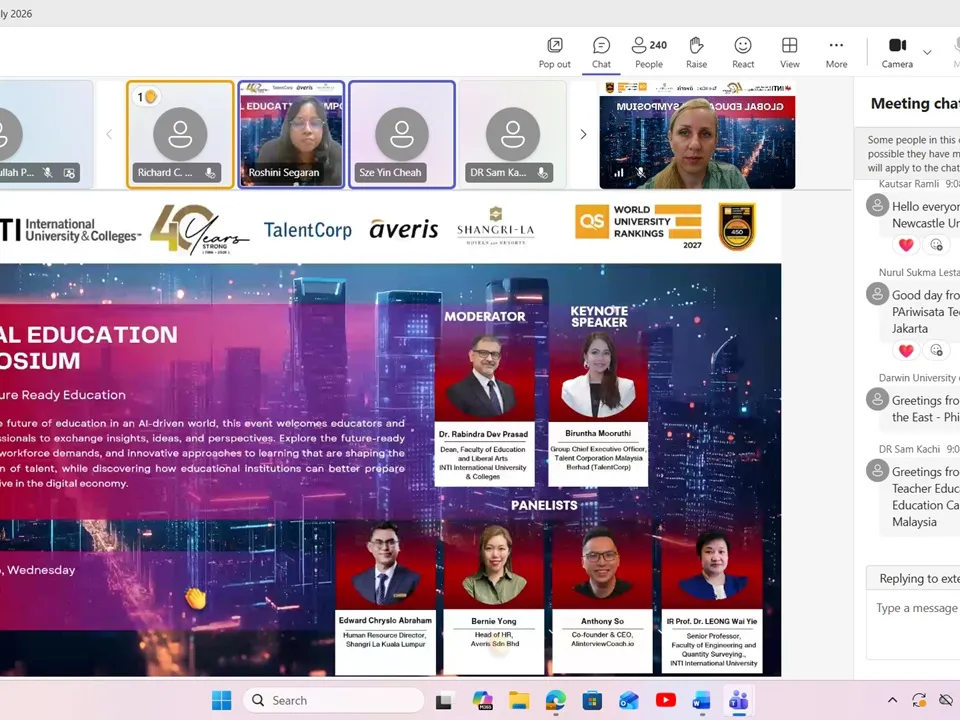This screenshot has height=720, width=960.
Task: Select Roshini Segaran video tile
Action: tap(291, 134)
